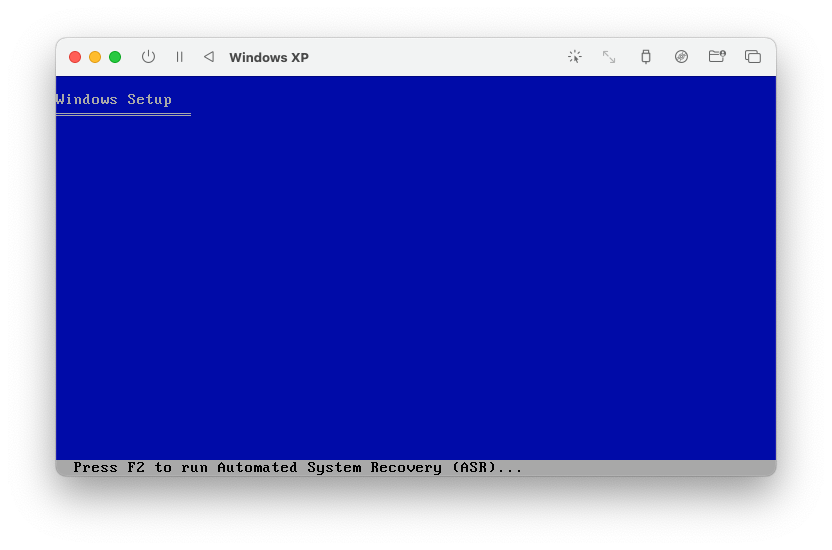This screenshot has width=832, height=550.
Task: Click the power button icon in toolbar
Action: (149, 57)
